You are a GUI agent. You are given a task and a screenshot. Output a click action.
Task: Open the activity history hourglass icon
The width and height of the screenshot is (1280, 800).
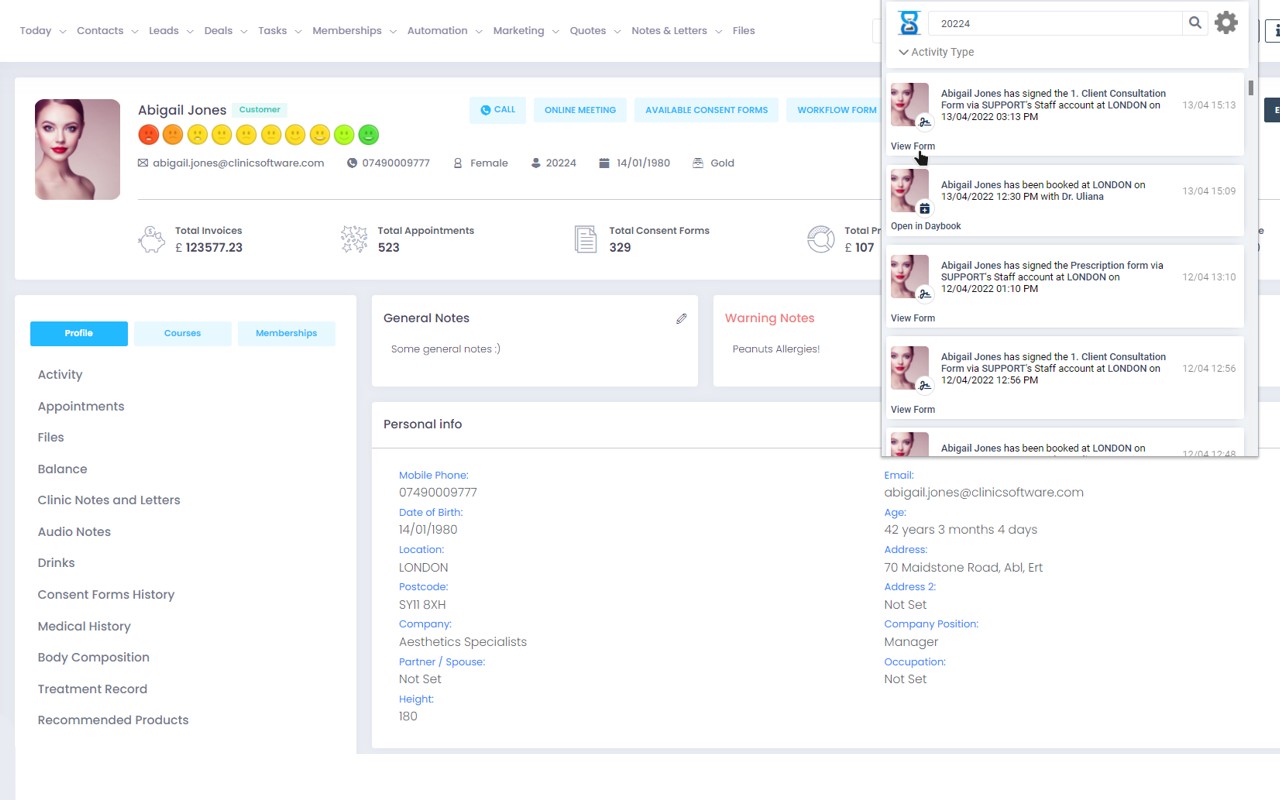coord(909,22)
